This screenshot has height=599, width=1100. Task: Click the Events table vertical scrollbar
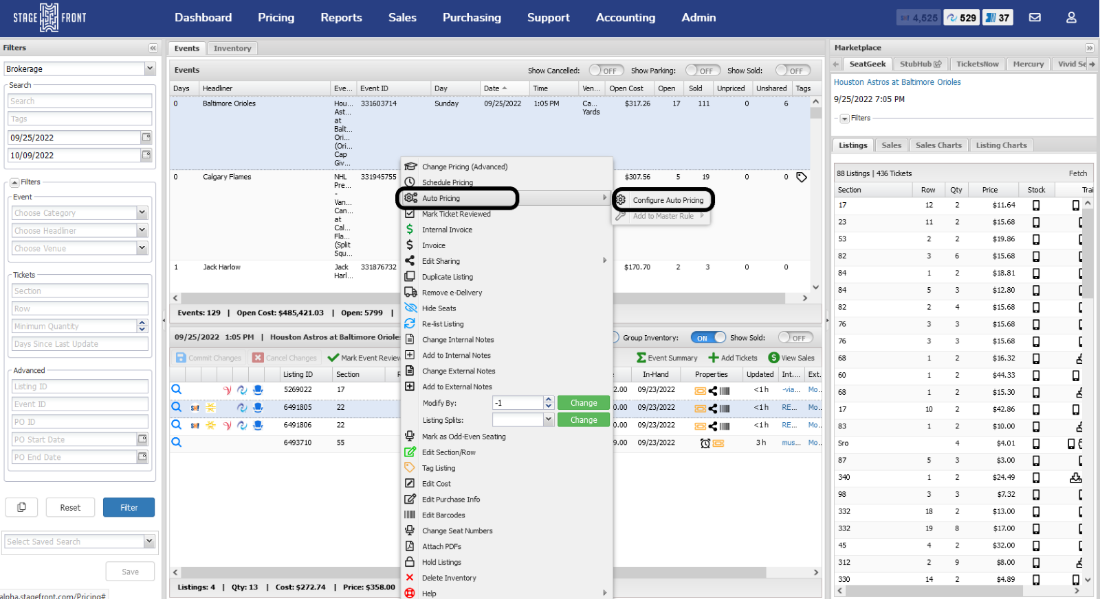(x=815, y=194)
